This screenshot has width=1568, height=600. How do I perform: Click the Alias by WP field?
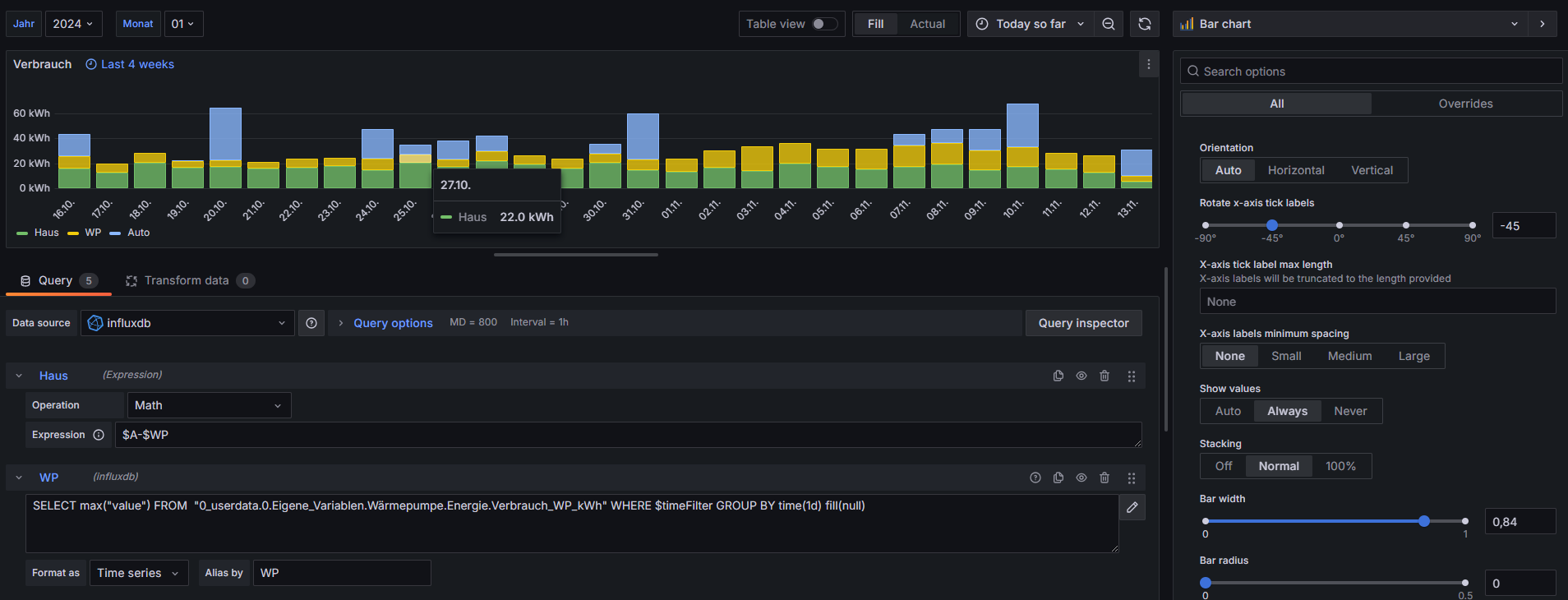tap(342, 573)
